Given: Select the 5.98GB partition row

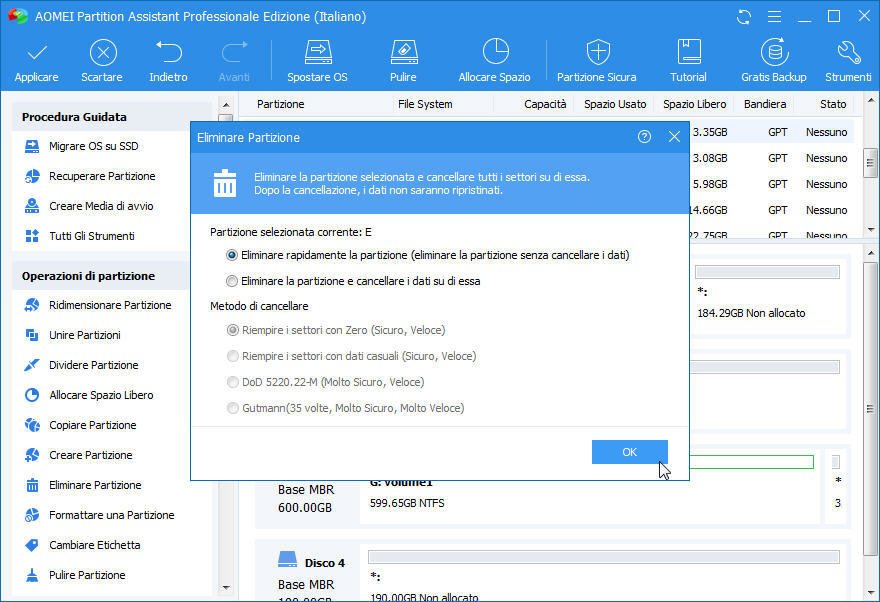Looking at the screenshot, I should (772, 184).
